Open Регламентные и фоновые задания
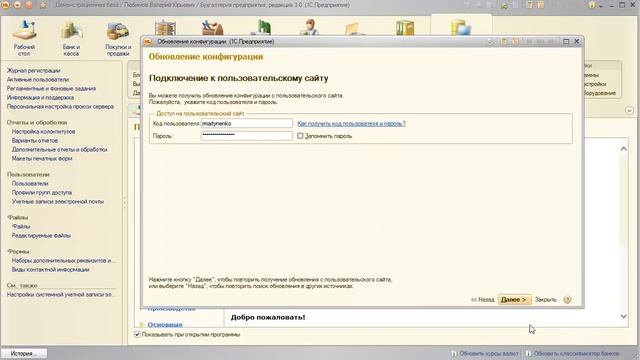This screenshot has height=360, width=640. pyautogui.click(x=51, y=89)
